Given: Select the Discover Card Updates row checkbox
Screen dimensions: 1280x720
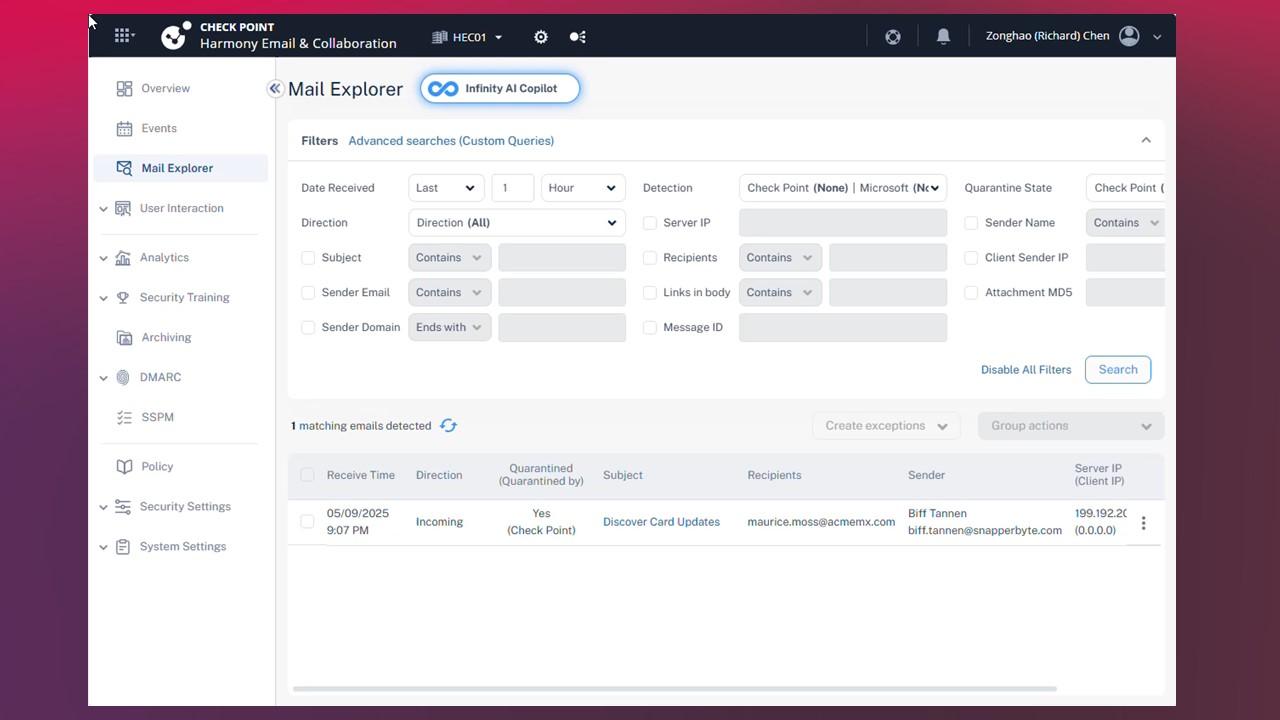Looking at the screenshot, I should pos(307,522).
